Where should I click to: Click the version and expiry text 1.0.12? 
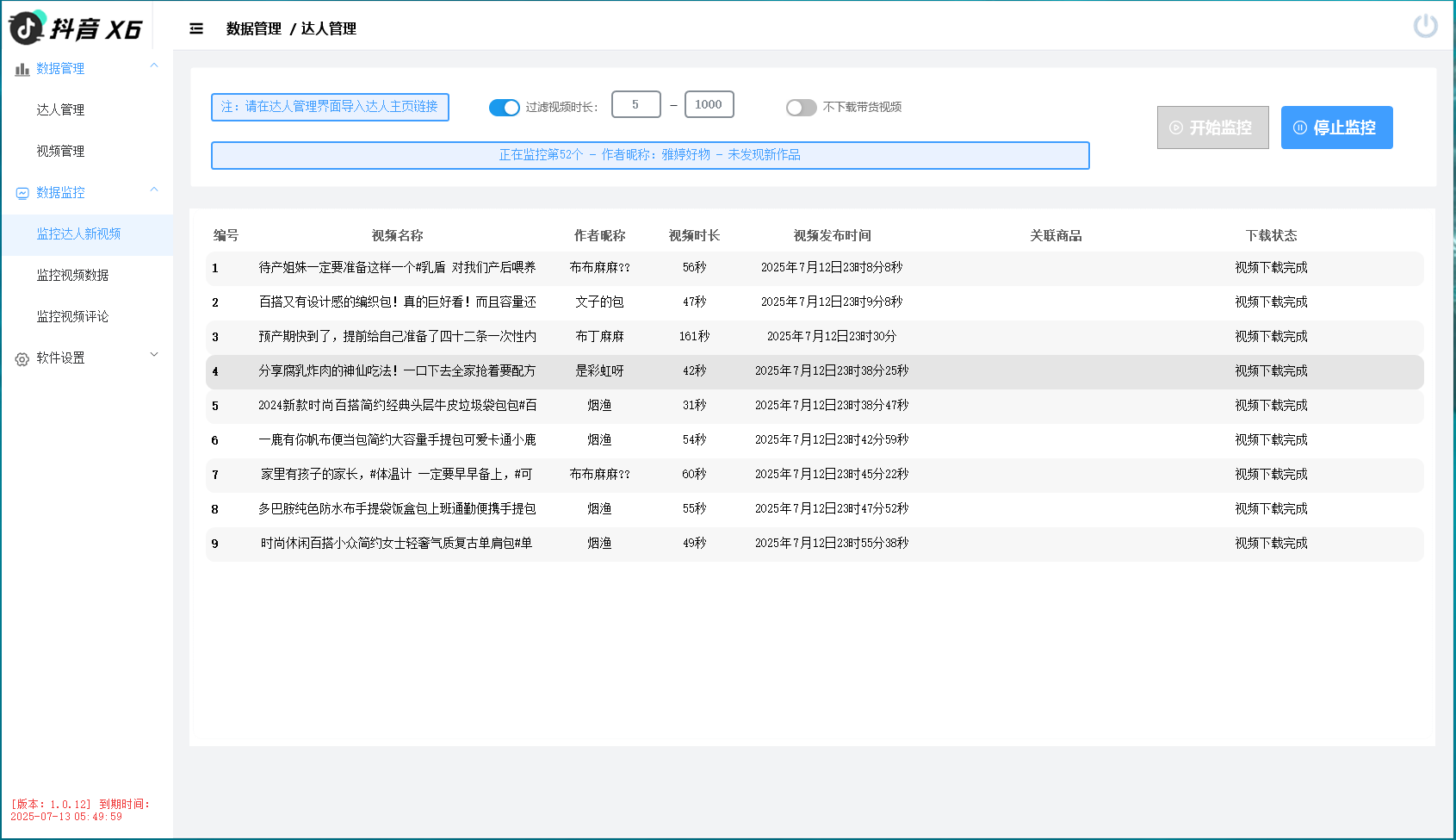pyautogui.click(x=80, y=811)
